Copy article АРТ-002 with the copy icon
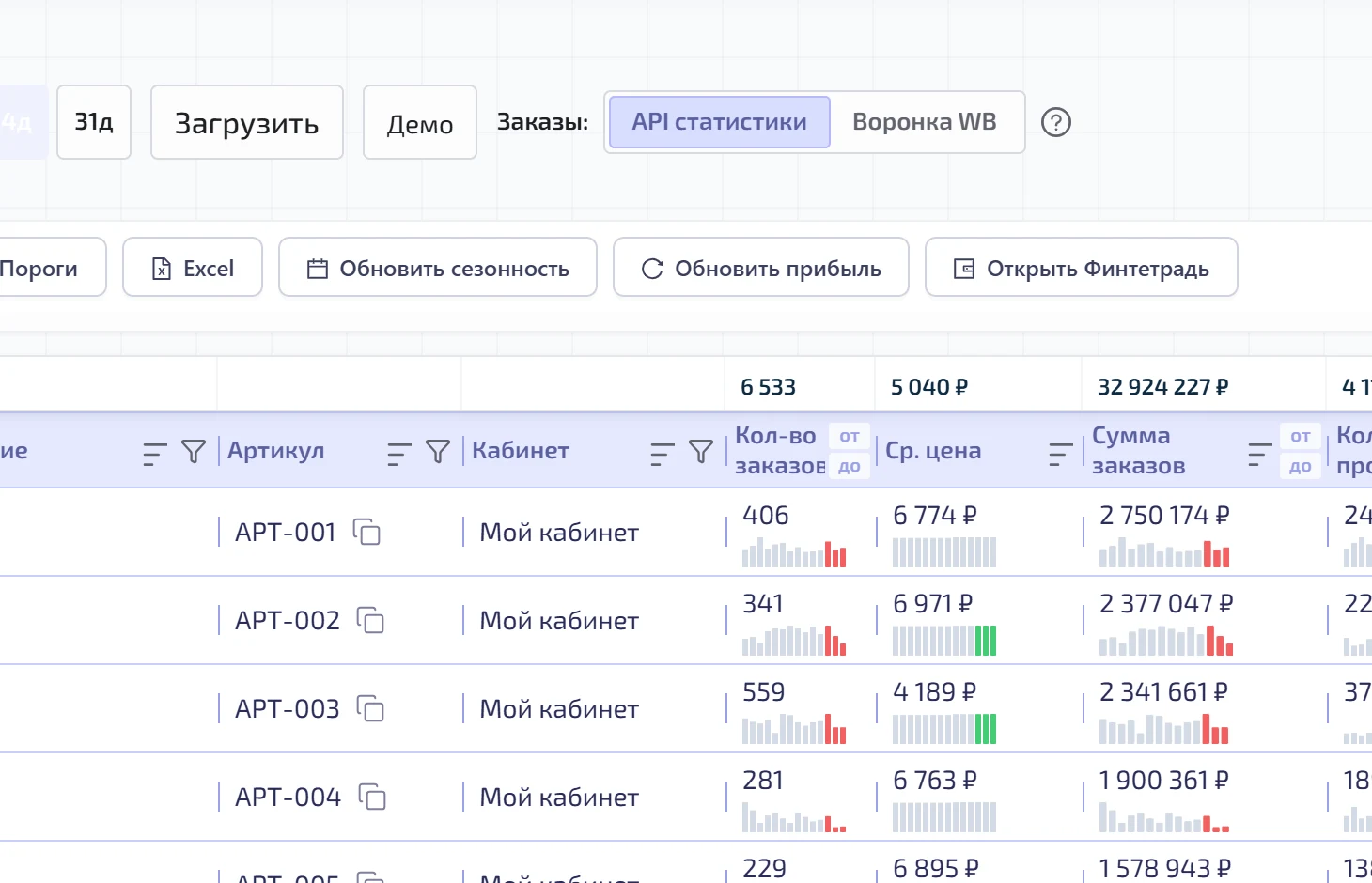 coord(370,621)
